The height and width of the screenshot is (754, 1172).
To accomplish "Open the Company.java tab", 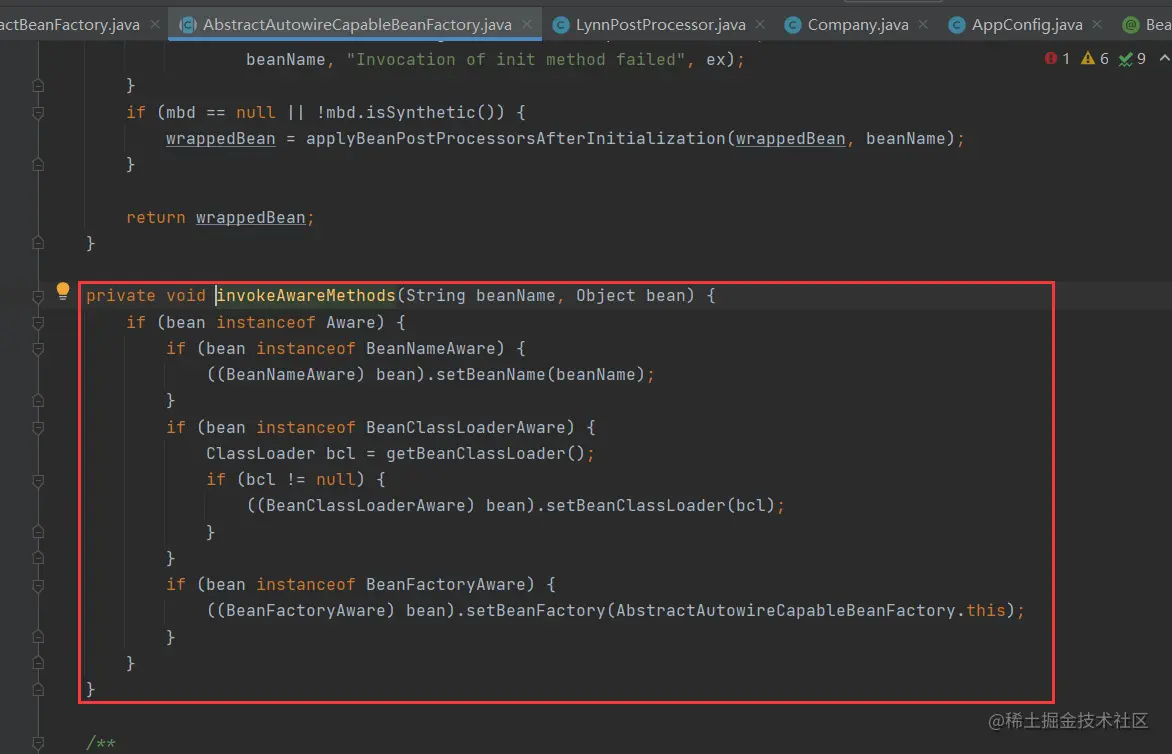I will [x=857, y=25].
